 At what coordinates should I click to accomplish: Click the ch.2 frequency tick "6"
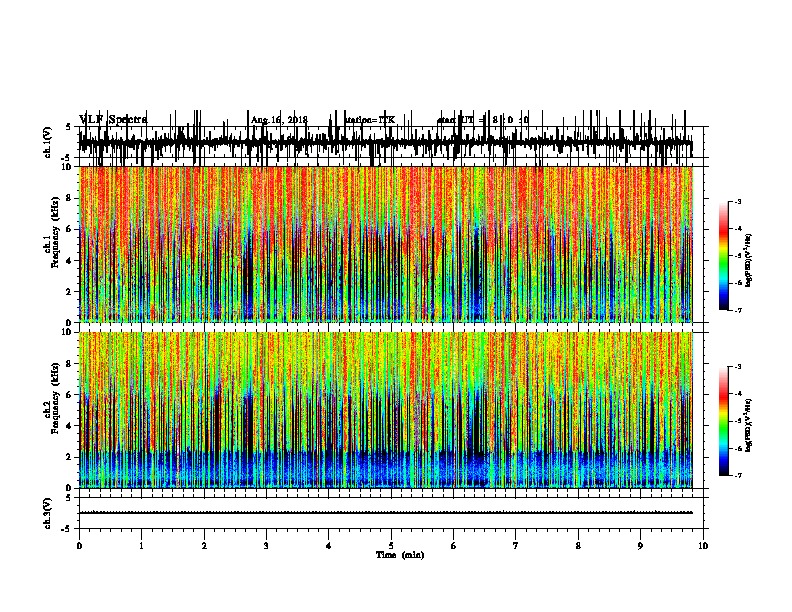click(x=69, y=395)
